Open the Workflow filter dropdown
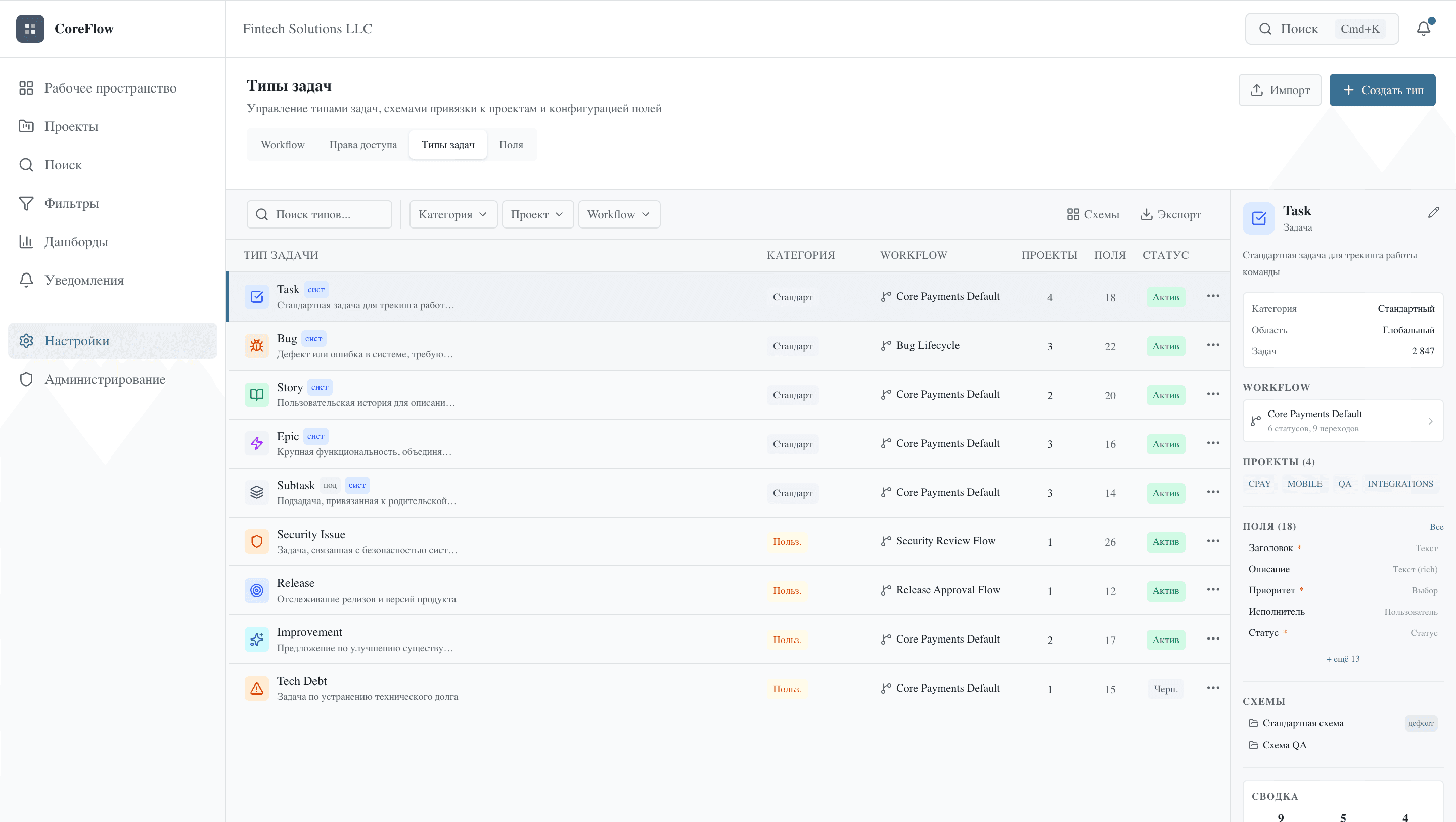 click(619, 214)
